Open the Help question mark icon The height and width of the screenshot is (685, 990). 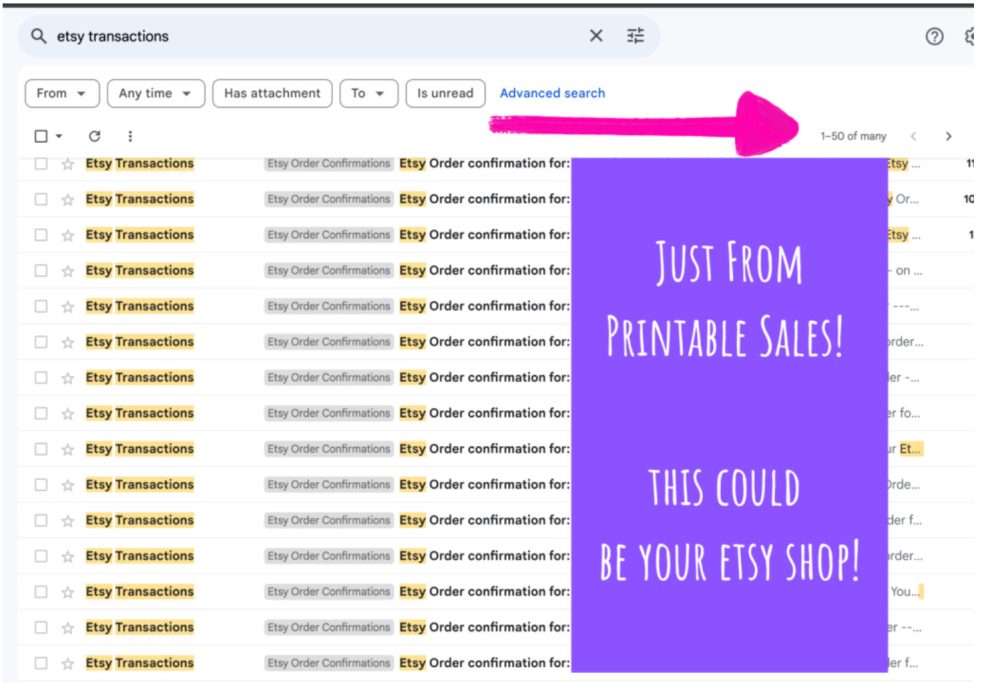click(934, 36)
